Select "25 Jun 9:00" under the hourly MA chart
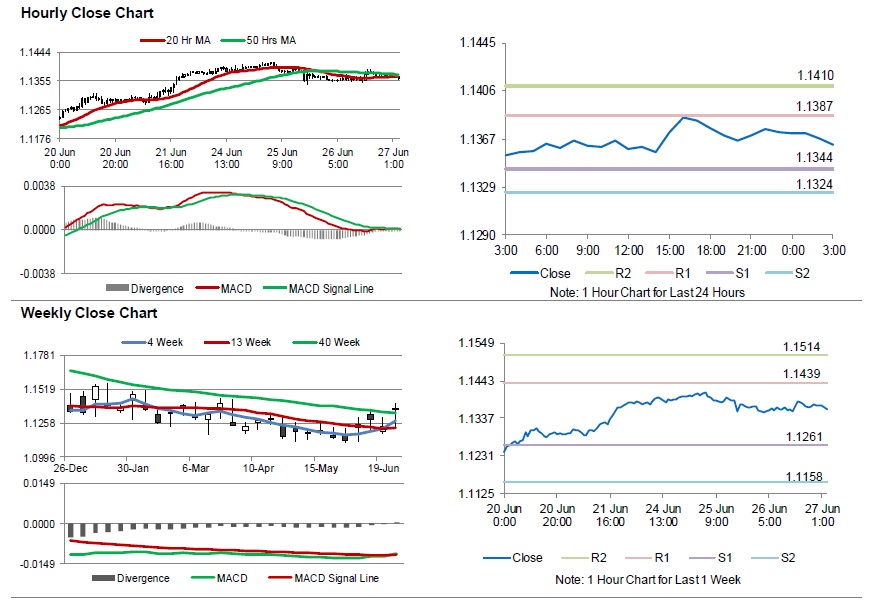The image size is (873, 601). click(x=282, y=158)
